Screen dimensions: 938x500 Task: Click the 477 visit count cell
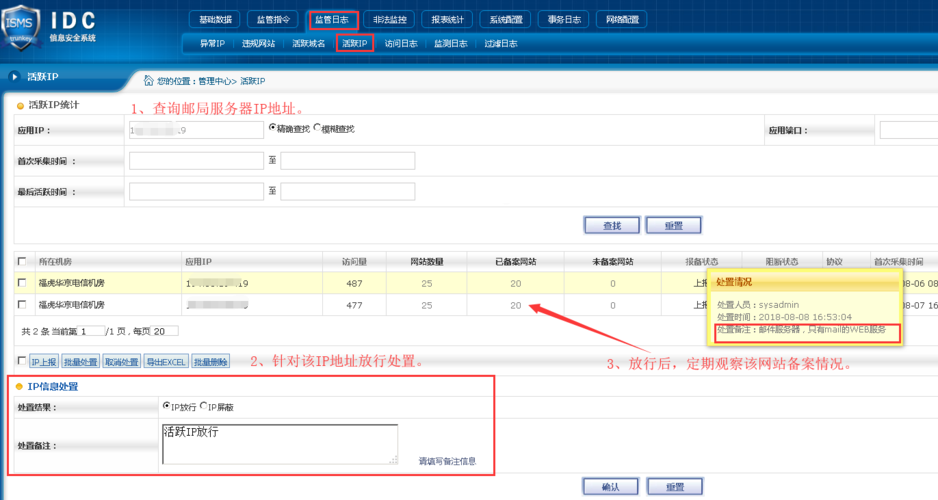[x=354, y=305]
